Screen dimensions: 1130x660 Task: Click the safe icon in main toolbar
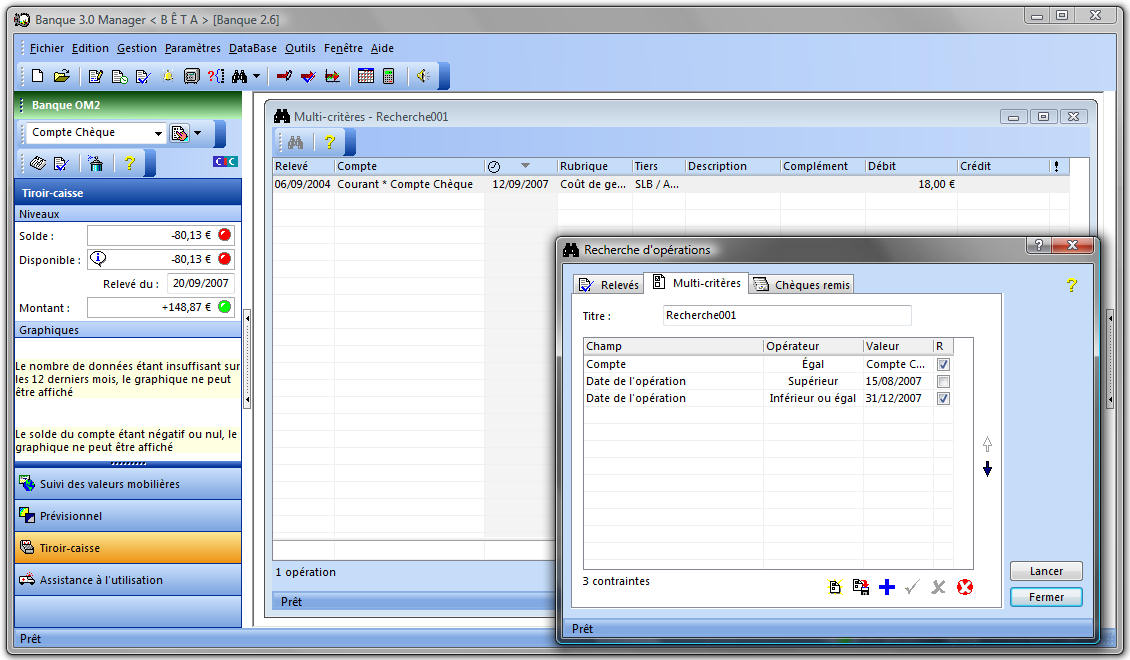click(191, 76)
